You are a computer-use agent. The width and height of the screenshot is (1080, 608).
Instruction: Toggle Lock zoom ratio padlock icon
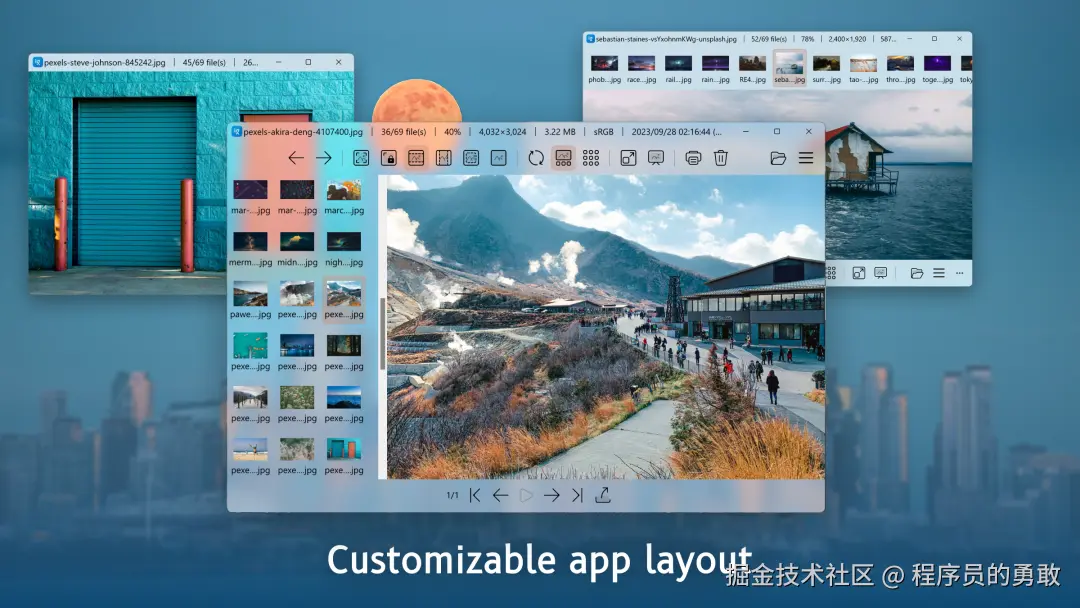(x=388, y=158)
